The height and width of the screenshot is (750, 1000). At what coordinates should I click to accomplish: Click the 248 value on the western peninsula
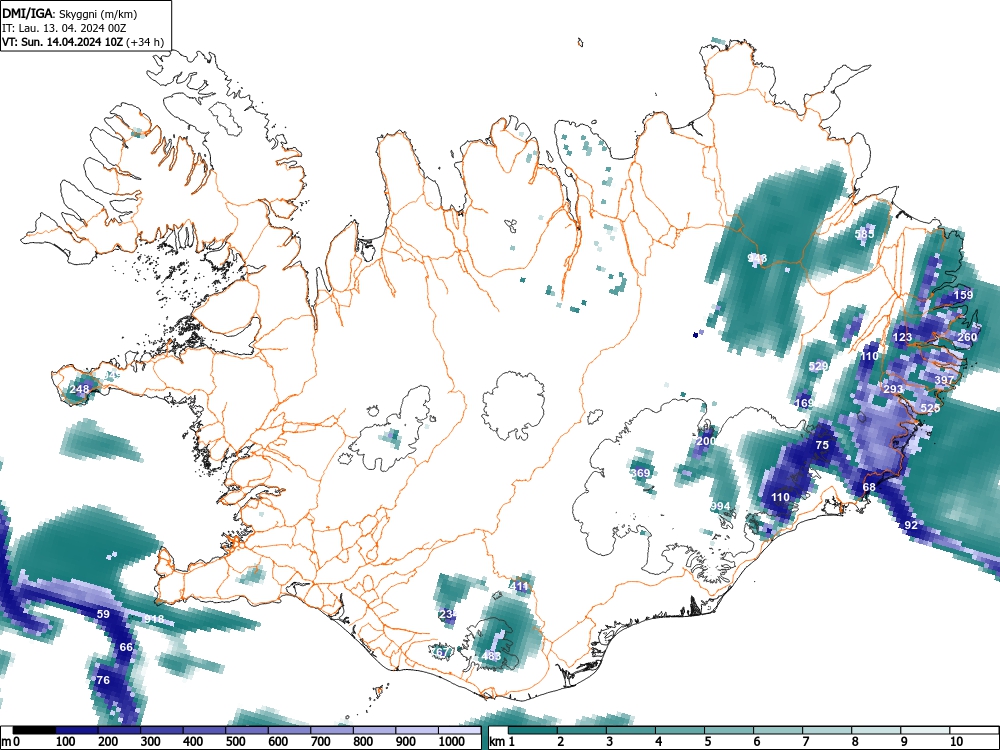pyautogui.click(x=79, y=389)
